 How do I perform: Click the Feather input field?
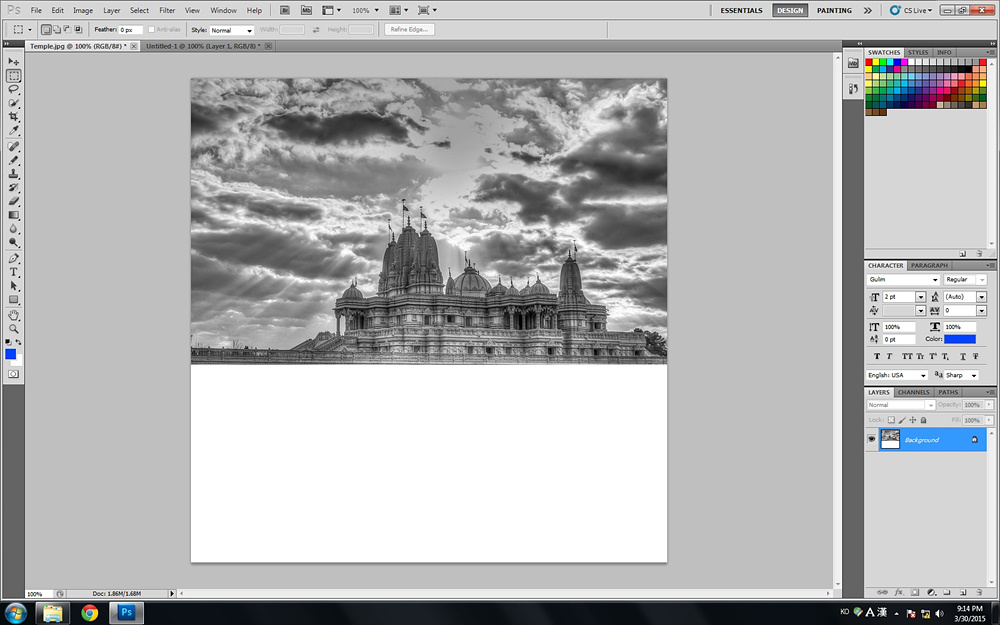click(x=131, y=30)
